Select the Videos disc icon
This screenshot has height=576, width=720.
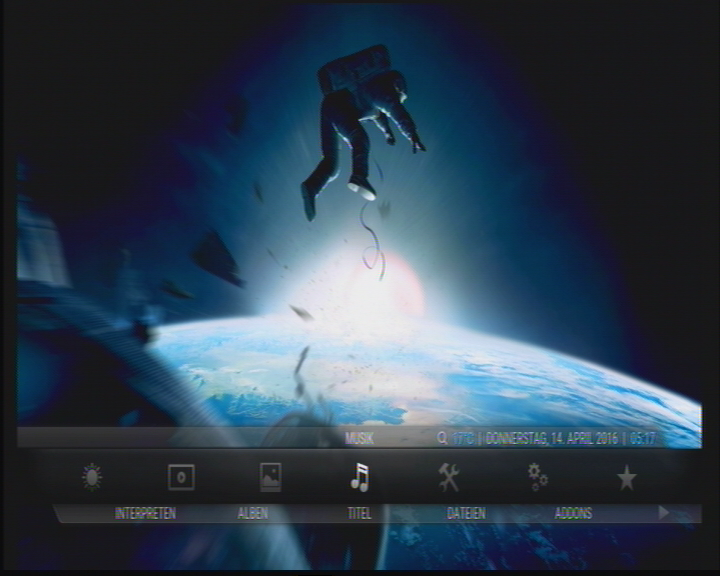[x=181, y=477]
